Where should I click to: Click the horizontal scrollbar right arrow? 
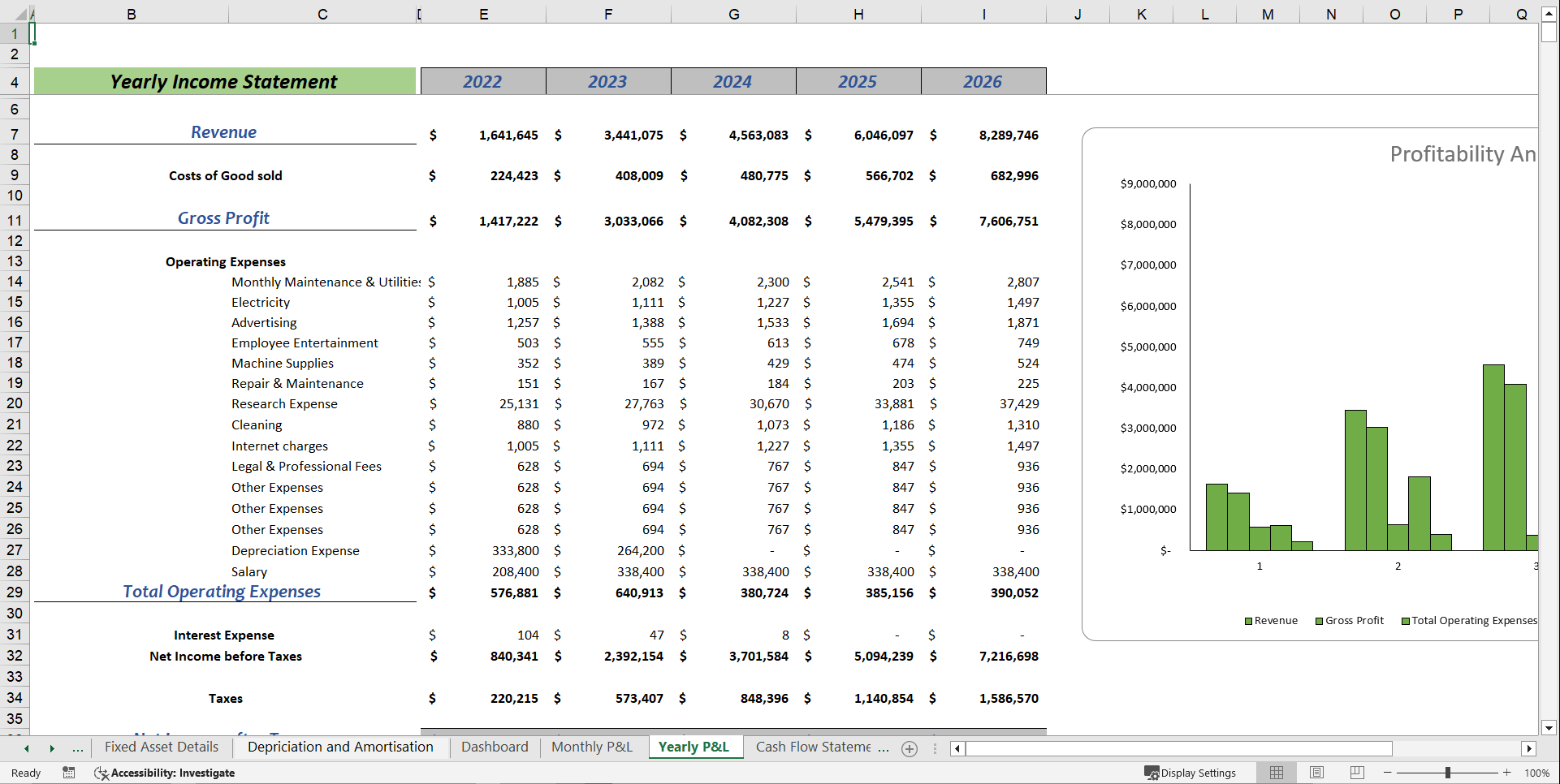pyautogui.click(x=1529, y=748)
